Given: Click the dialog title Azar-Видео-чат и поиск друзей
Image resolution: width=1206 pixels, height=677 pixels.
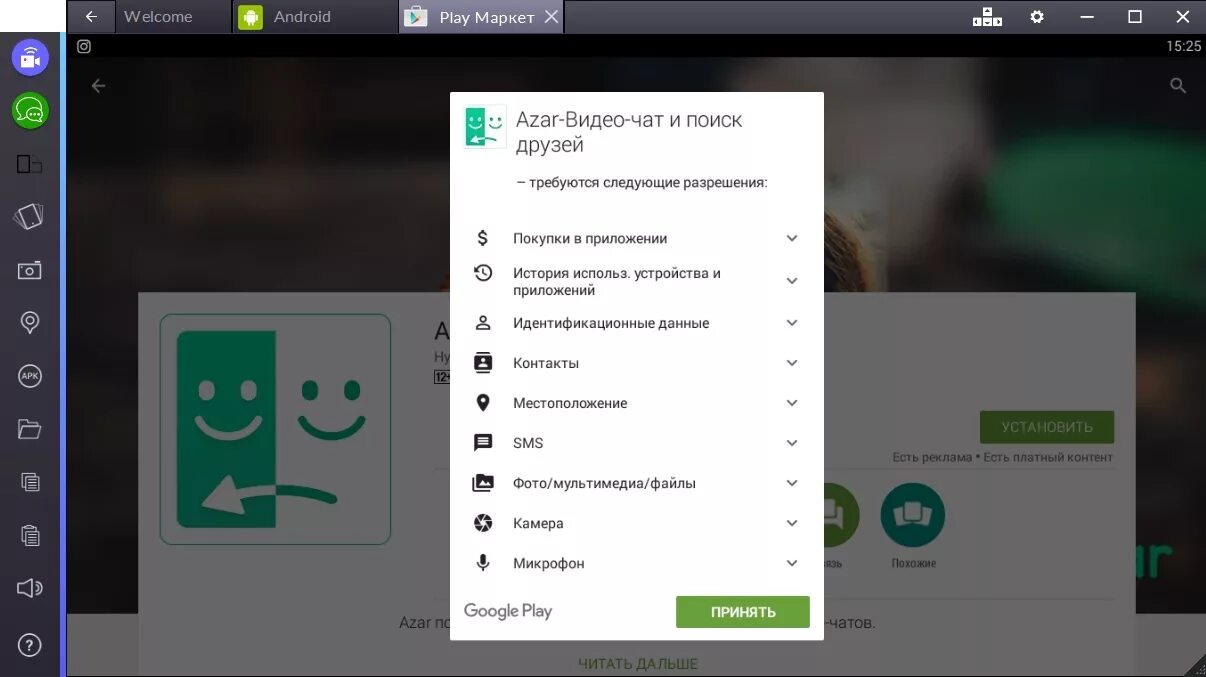Looking at the screenshot, I should click(629, 132).
